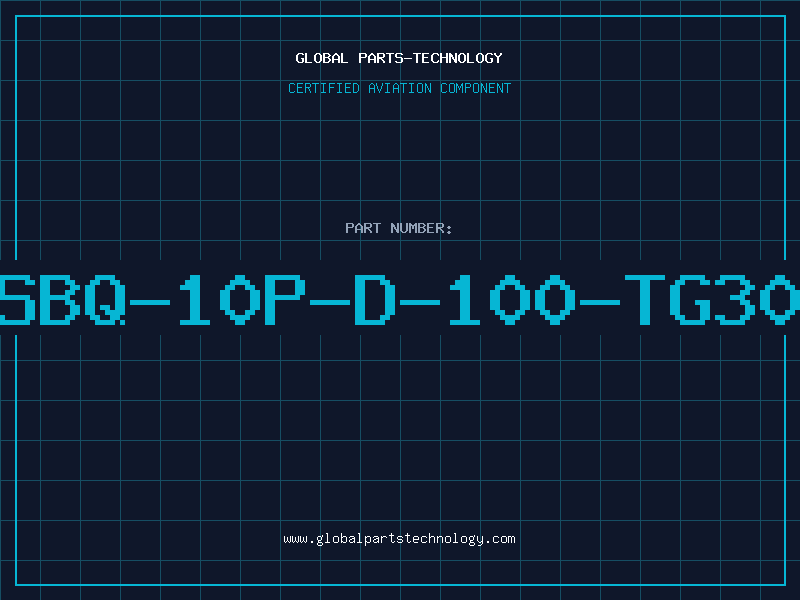Click the word COMPONENT in subtitle
Image resolution: width=800 pixels, height=600 pixels.
click(x=476, y=88)
